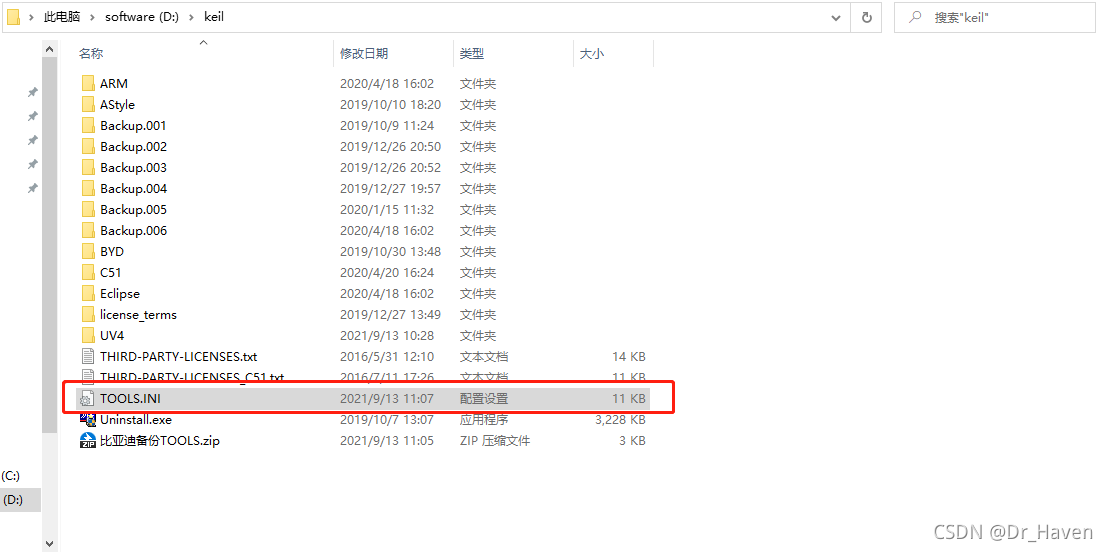Click the TOOLS.INI settings file icon

88,399
